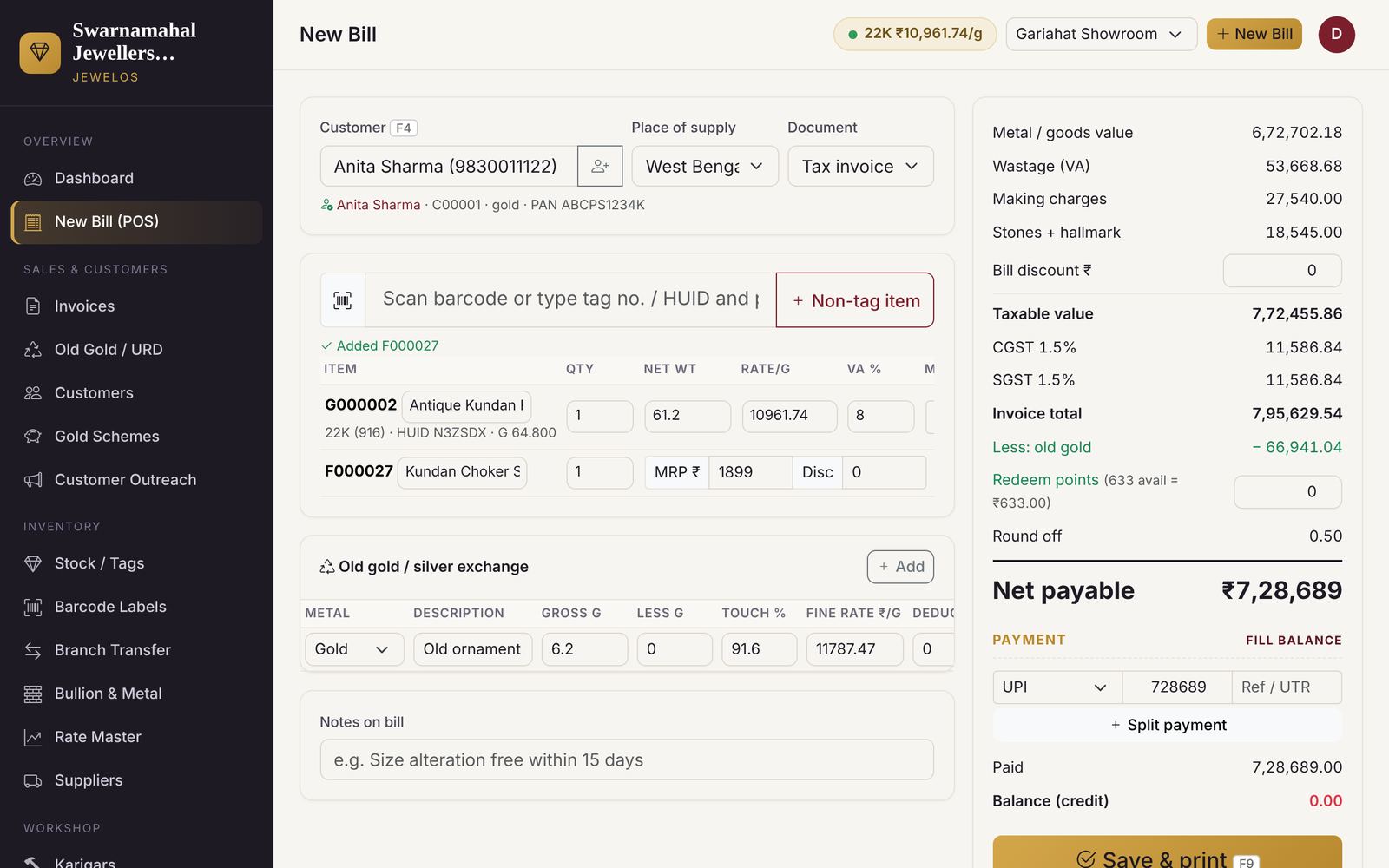Open Bullion & Metal bricks icon
1389x868 pixels.
[33, 694]
